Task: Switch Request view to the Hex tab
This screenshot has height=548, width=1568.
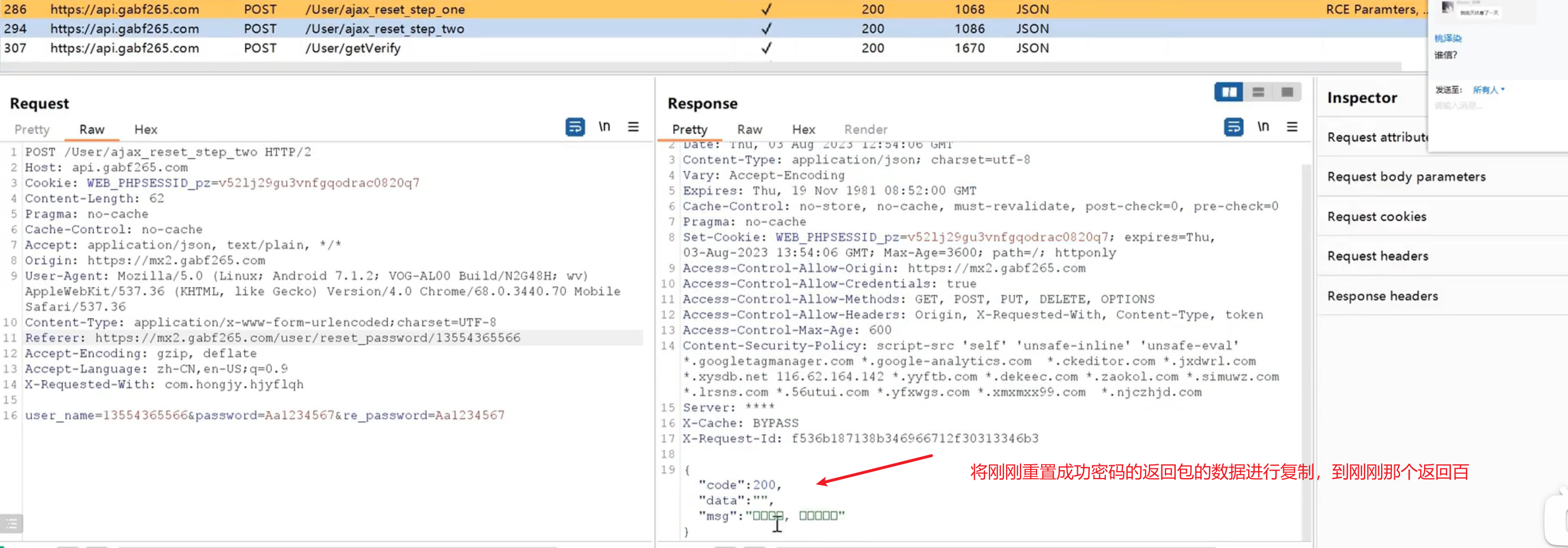Action: coord(146,129)
